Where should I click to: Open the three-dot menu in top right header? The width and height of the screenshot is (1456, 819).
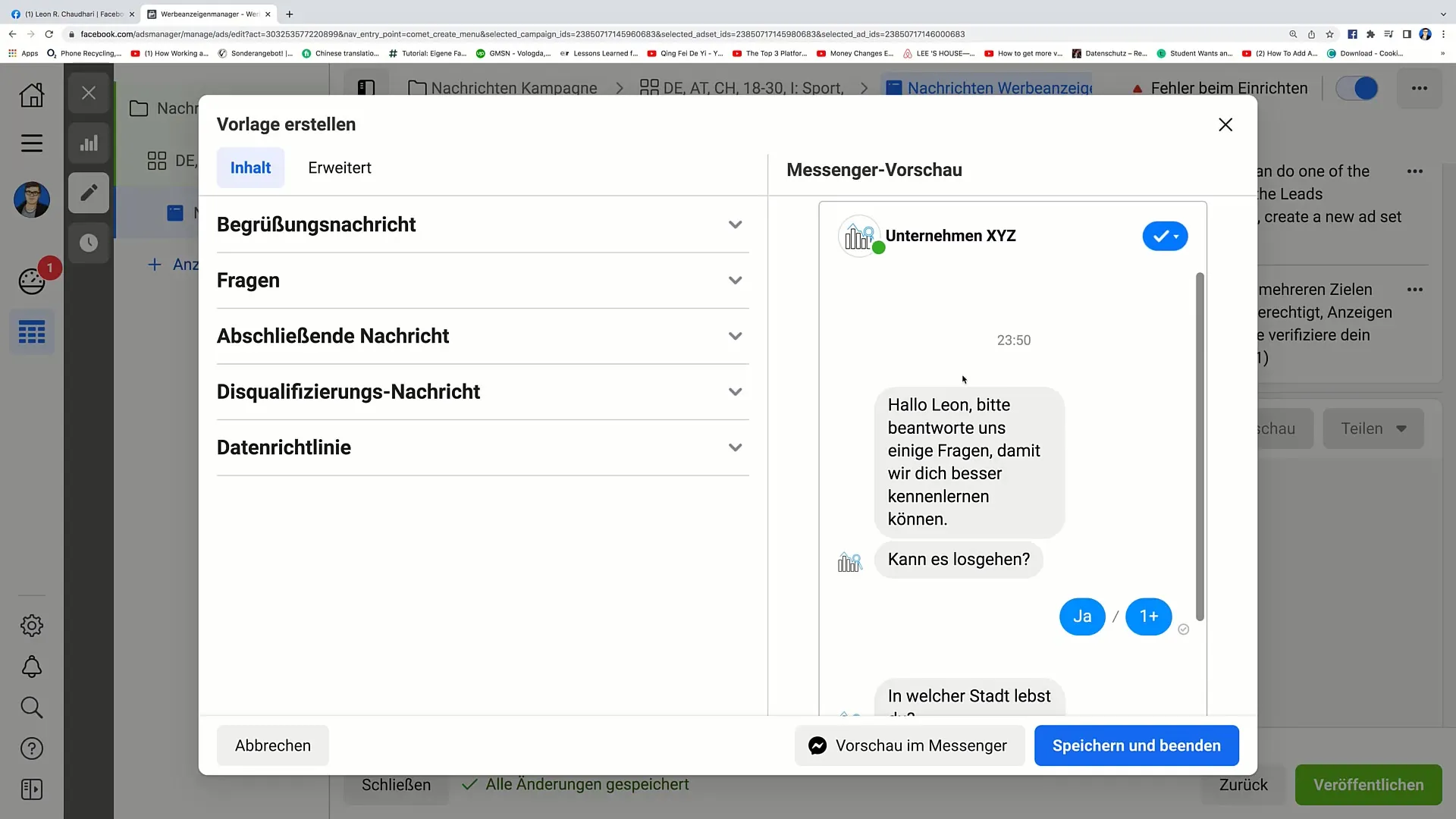[x=1420, y=88]
